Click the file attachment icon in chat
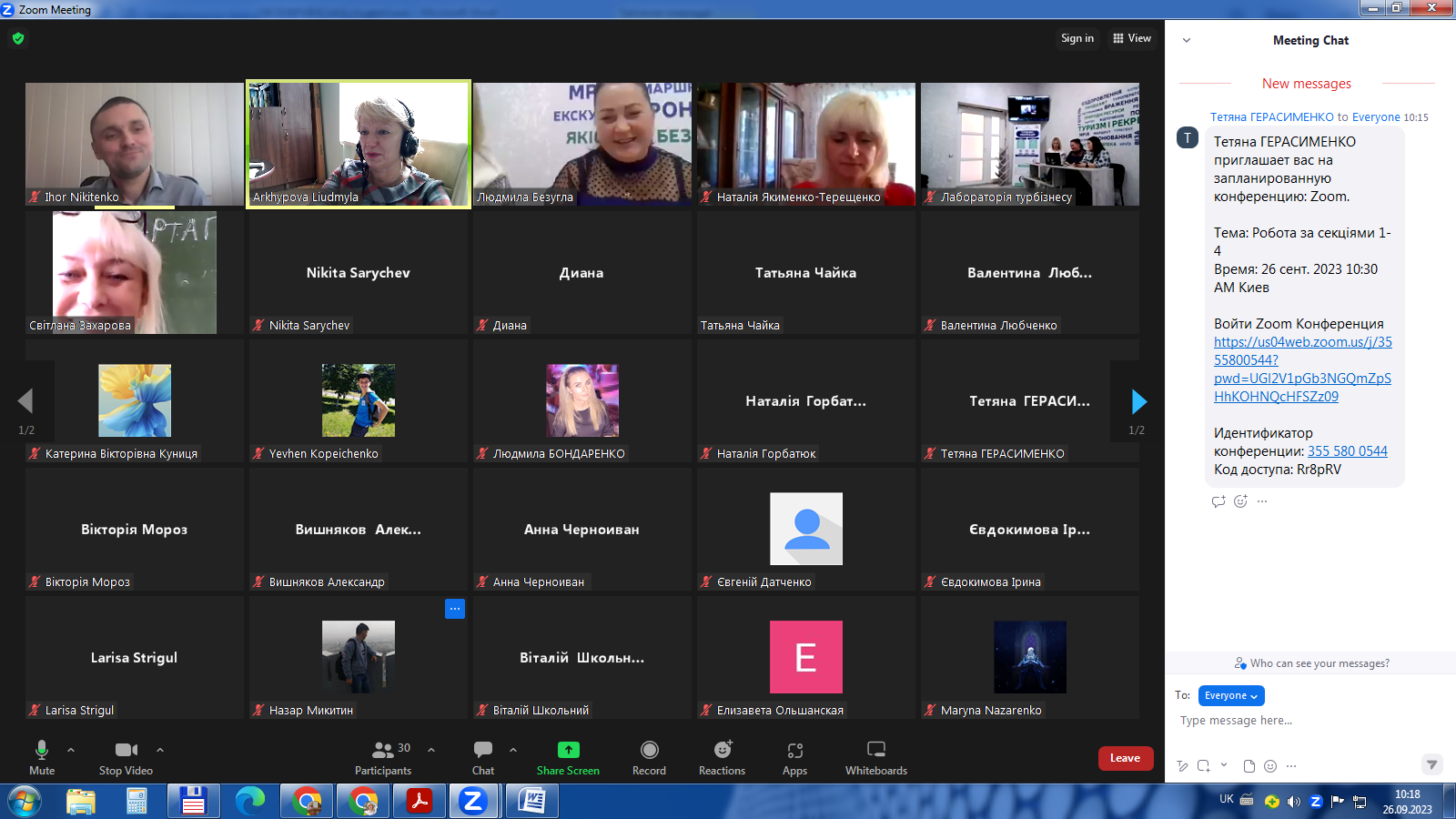1456x819 pixels. click(x=1249, y=766)
